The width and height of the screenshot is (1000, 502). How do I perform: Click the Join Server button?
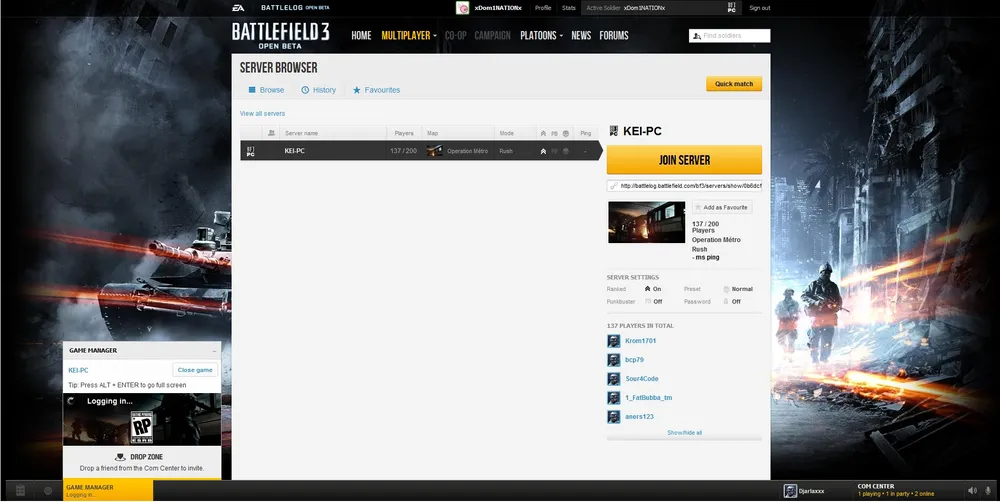[x=684, y=159]
